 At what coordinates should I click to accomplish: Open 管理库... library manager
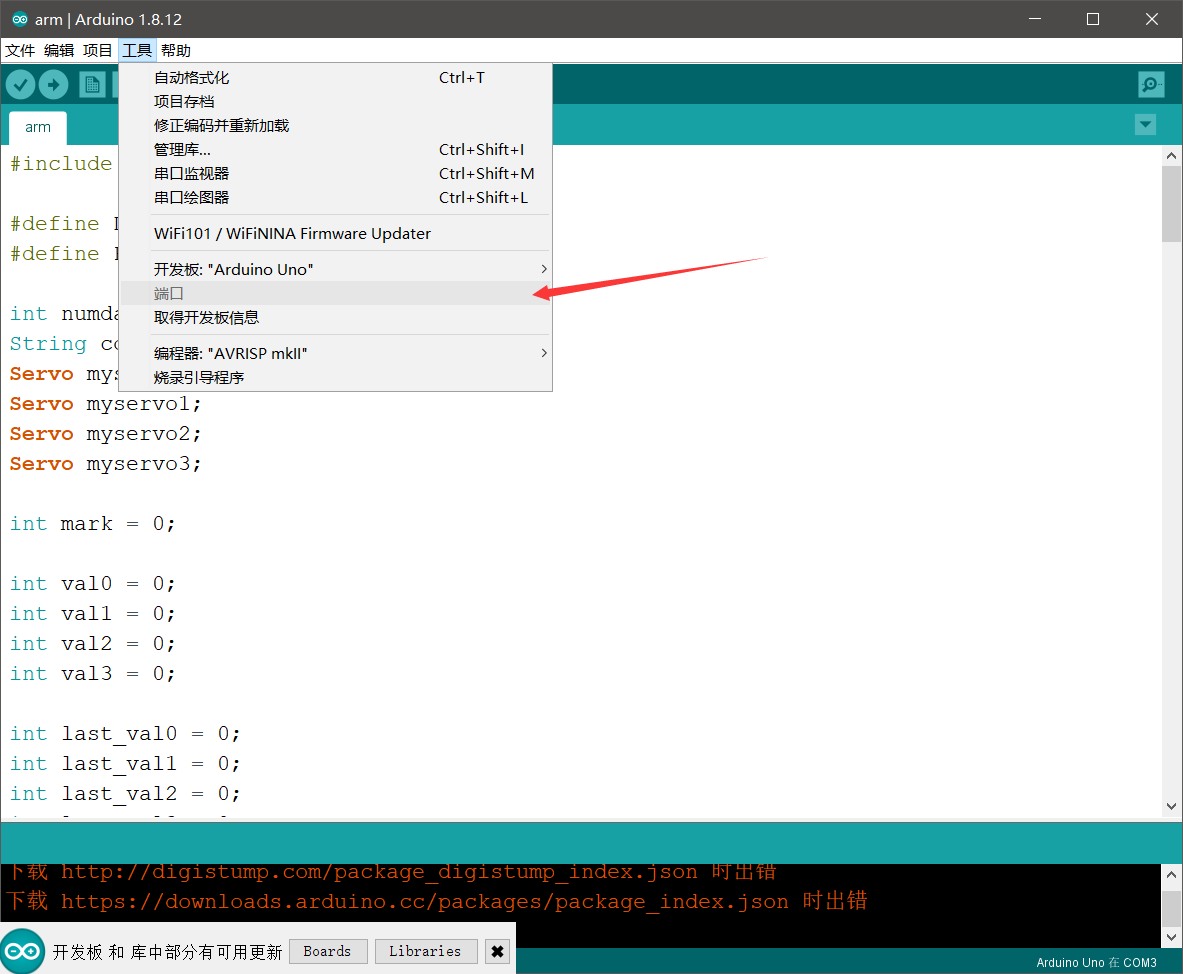(x=336, y=149)
